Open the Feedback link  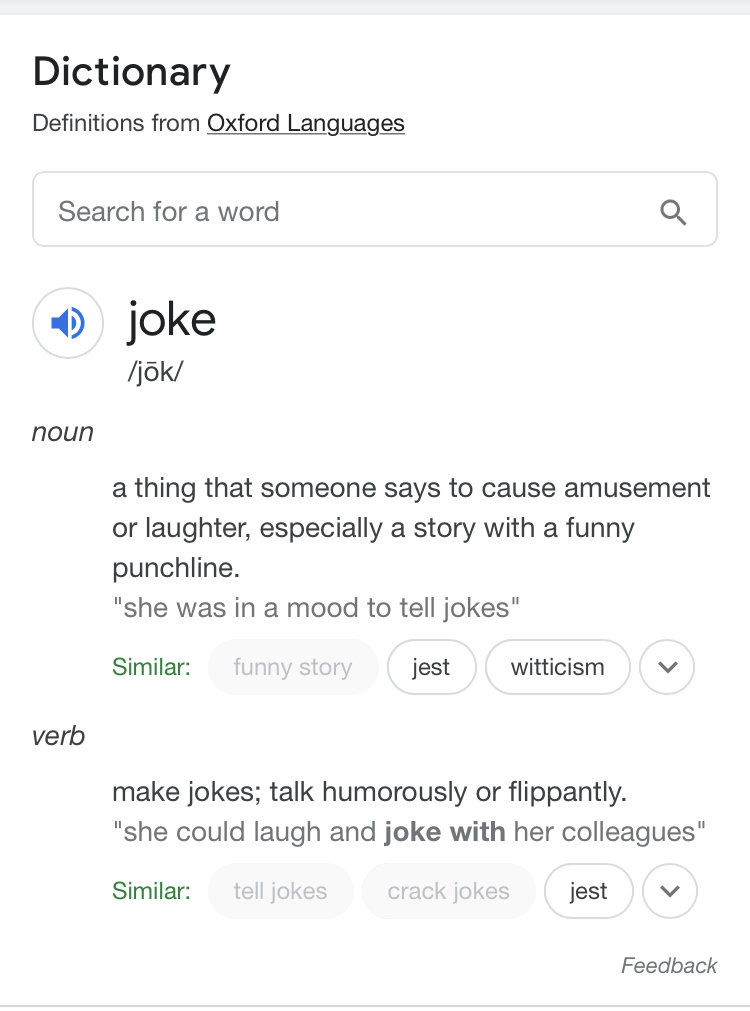click(669, 965)
